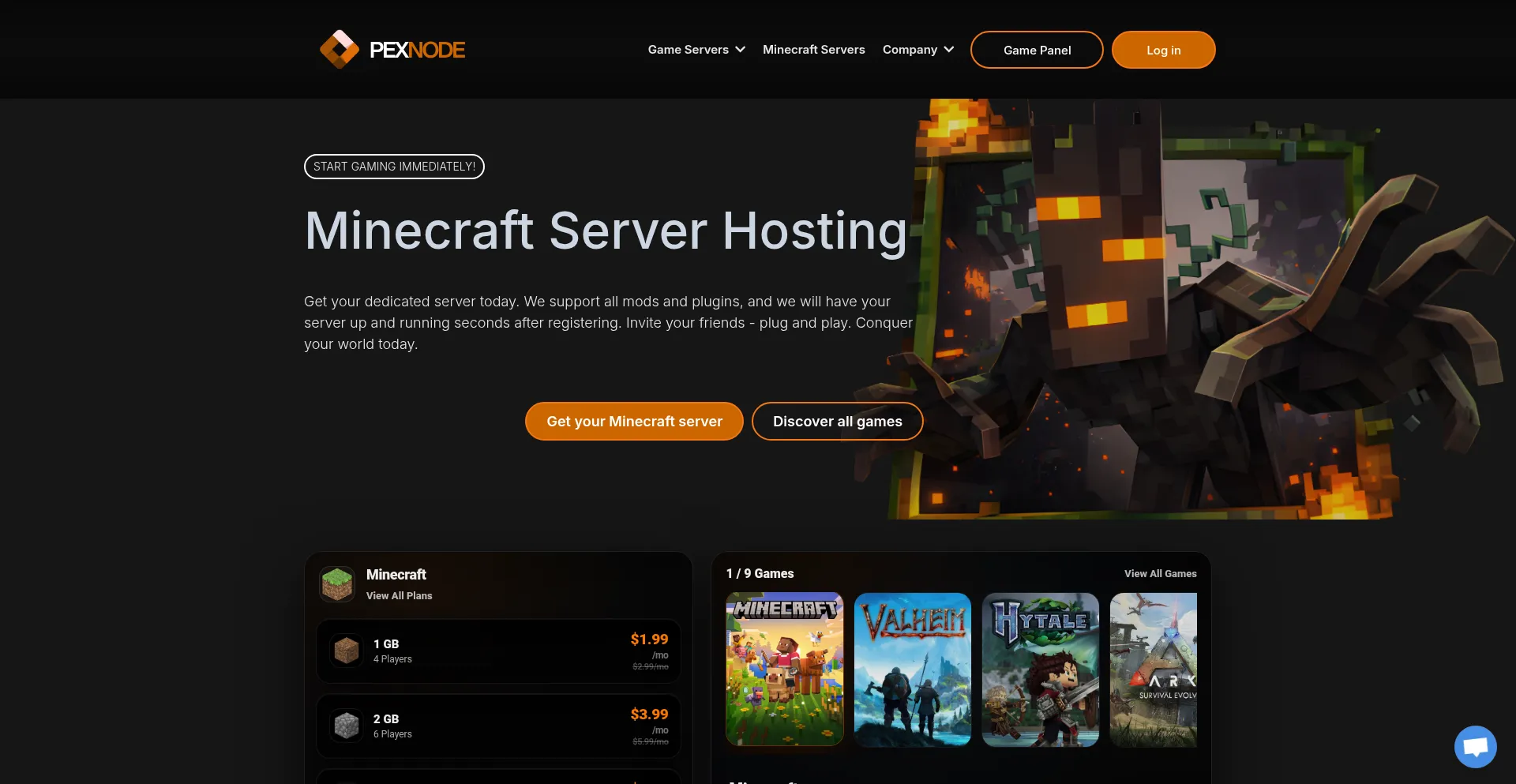
Task: Click Discover all games button
Action: 837,421
